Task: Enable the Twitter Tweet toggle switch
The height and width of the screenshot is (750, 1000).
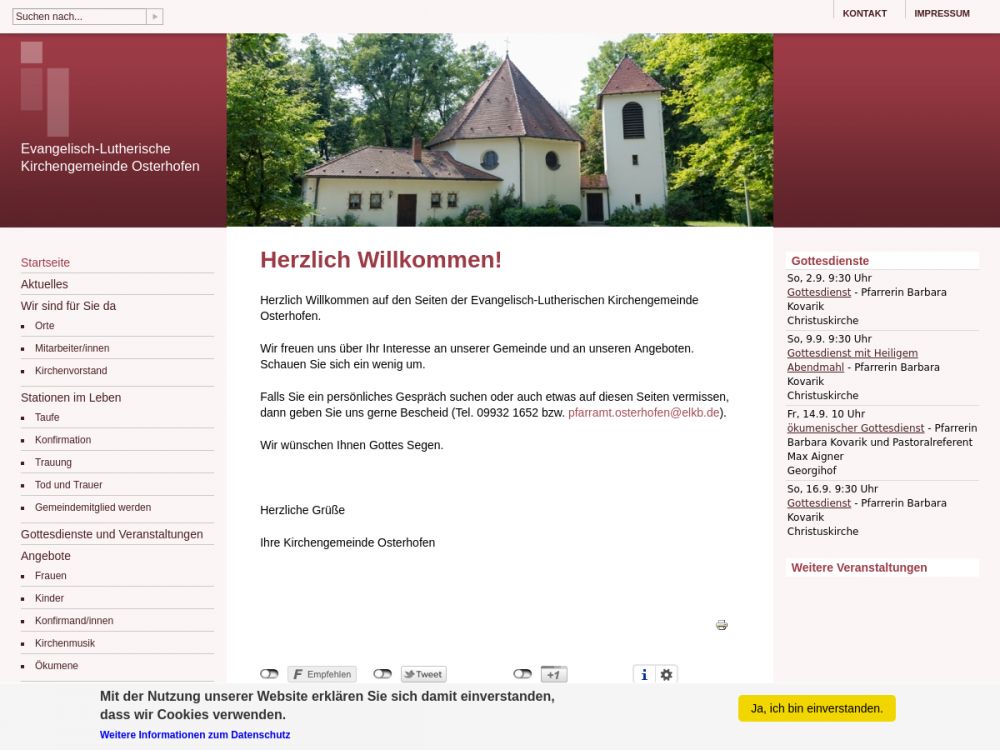Action: [382, 674]
